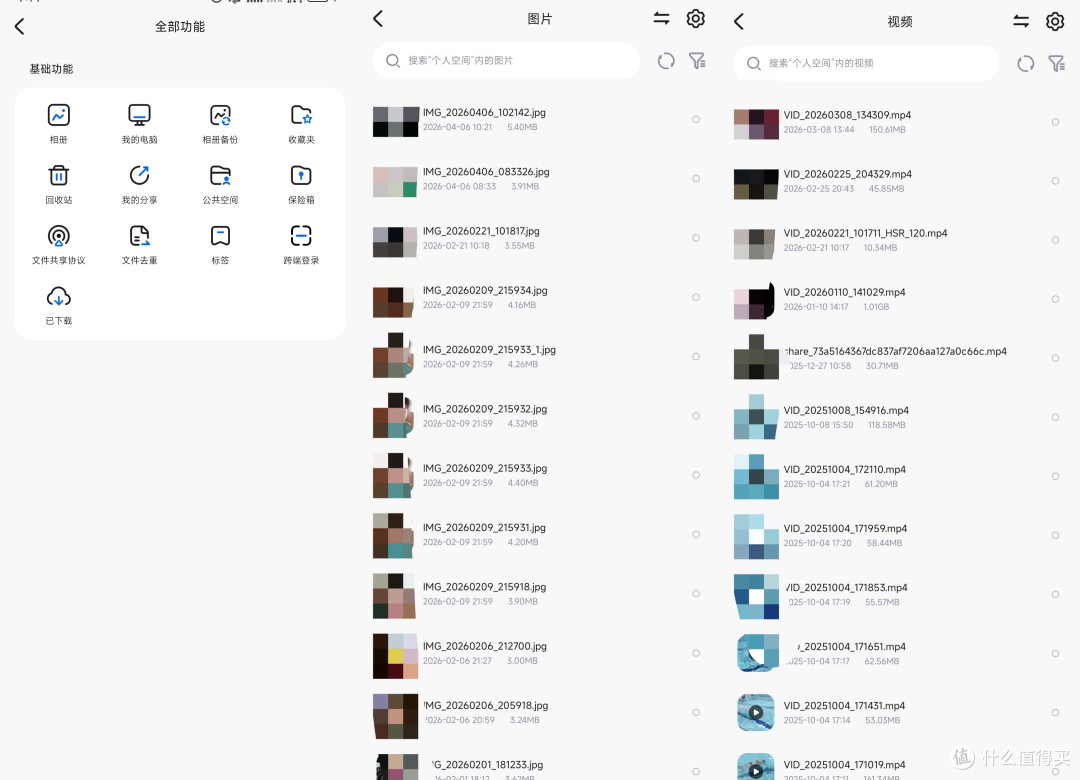Open 公共空间 icon
This screenshot has height=780, width=1080.
coord(220,176)
